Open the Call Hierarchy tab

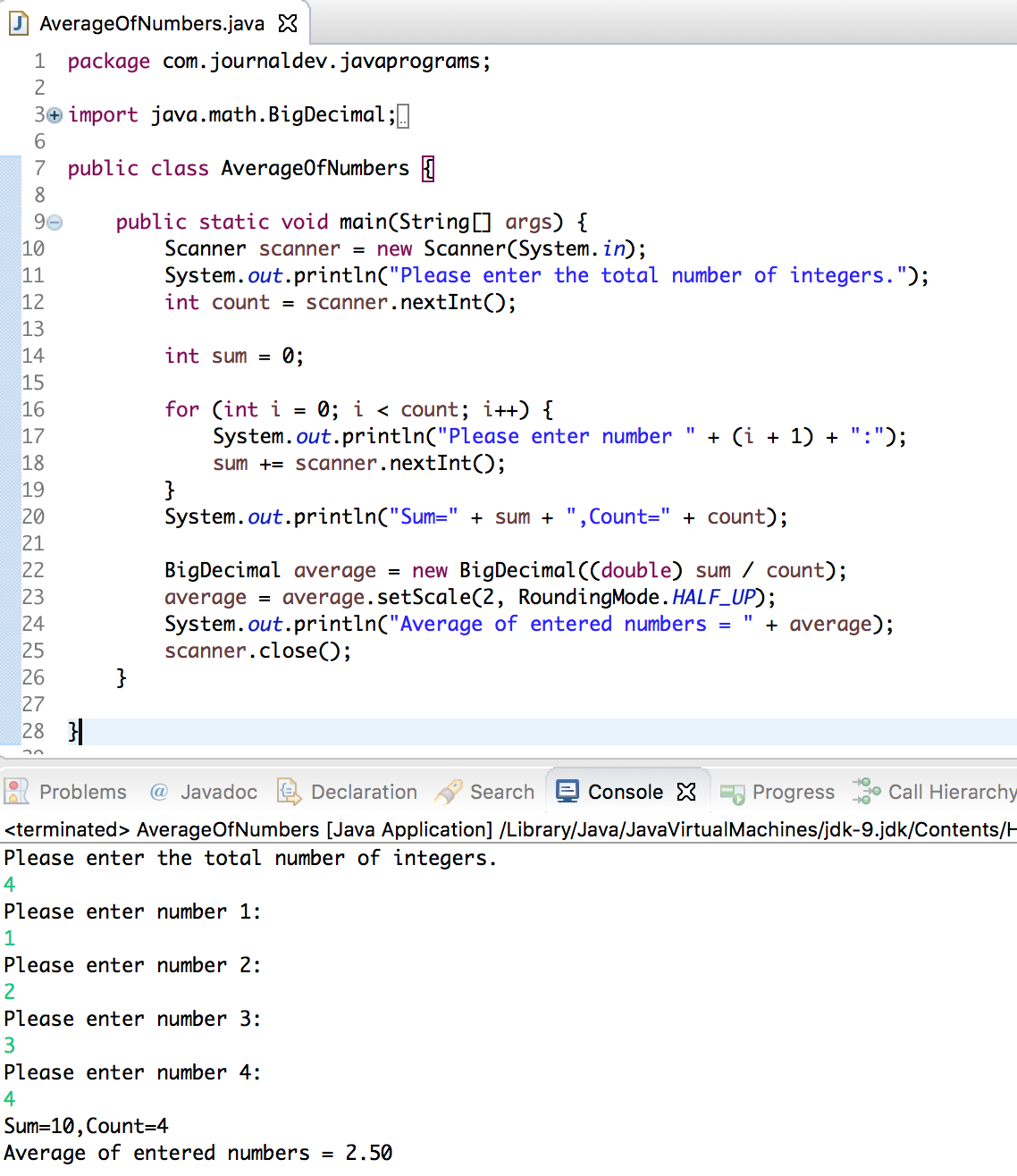[x=950, y=792]
